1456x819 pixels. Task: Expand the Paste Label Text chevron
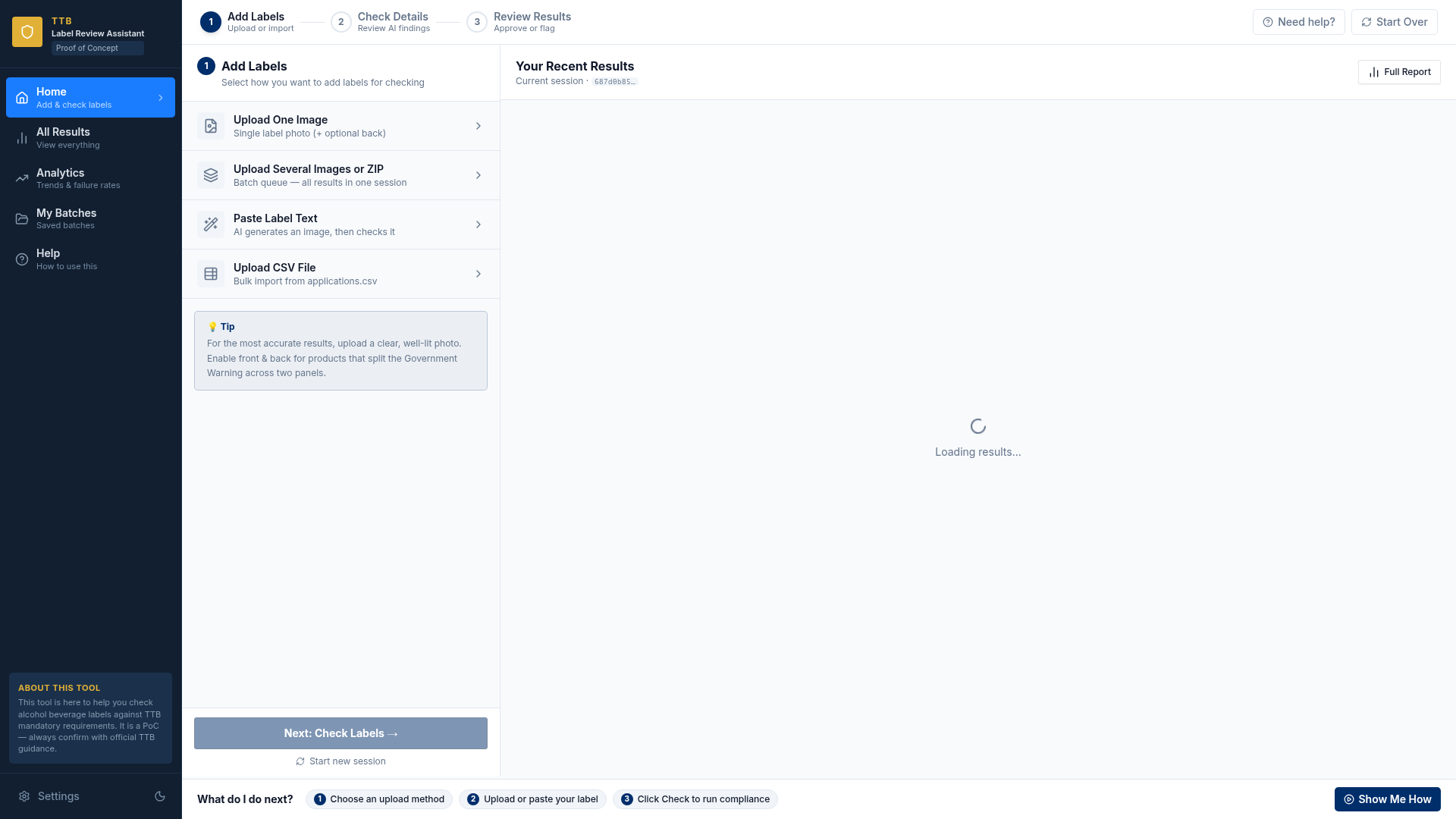[479, 224]
